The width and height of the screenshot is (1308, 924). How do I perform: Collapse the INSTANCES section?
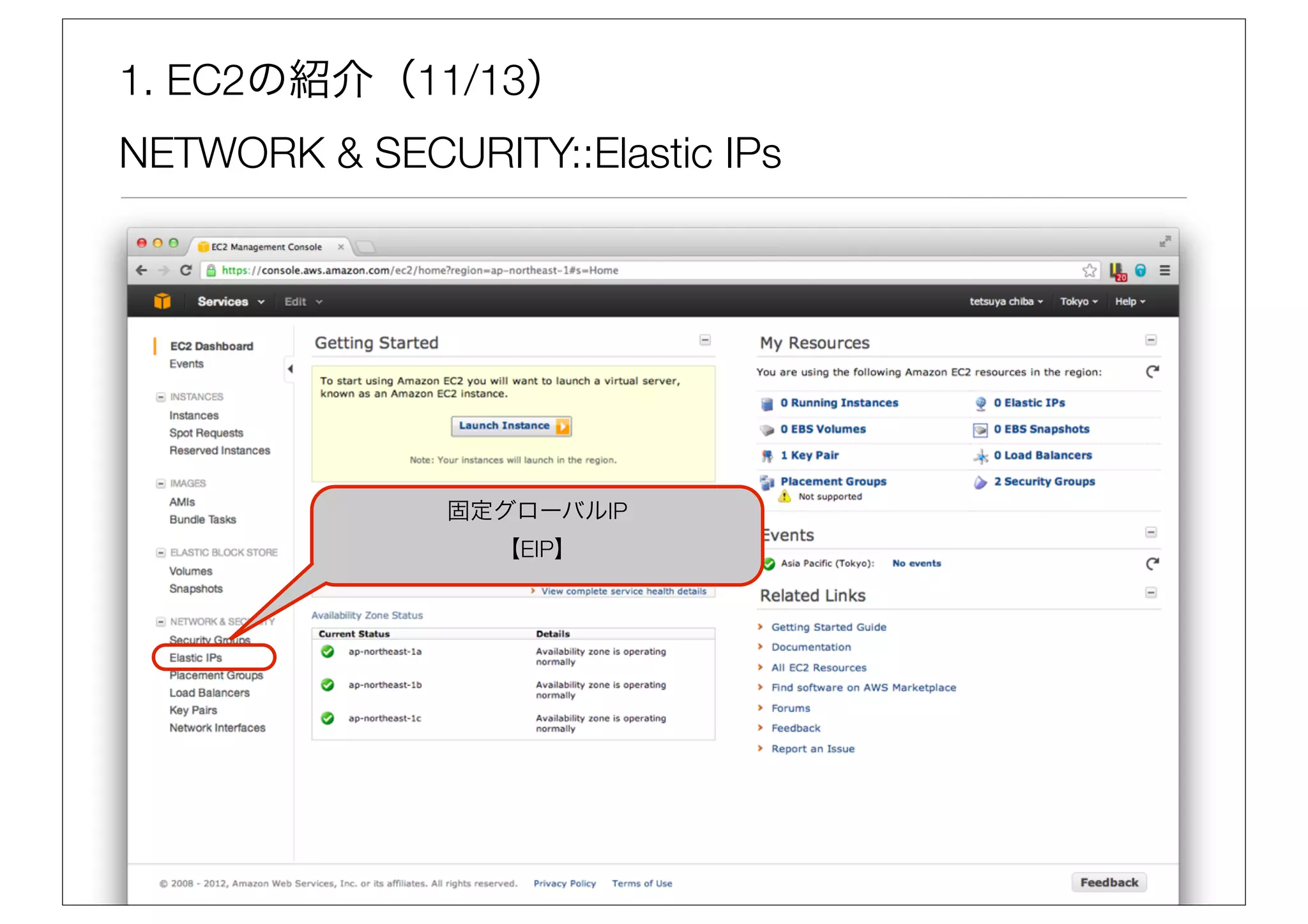click(161, 397)
